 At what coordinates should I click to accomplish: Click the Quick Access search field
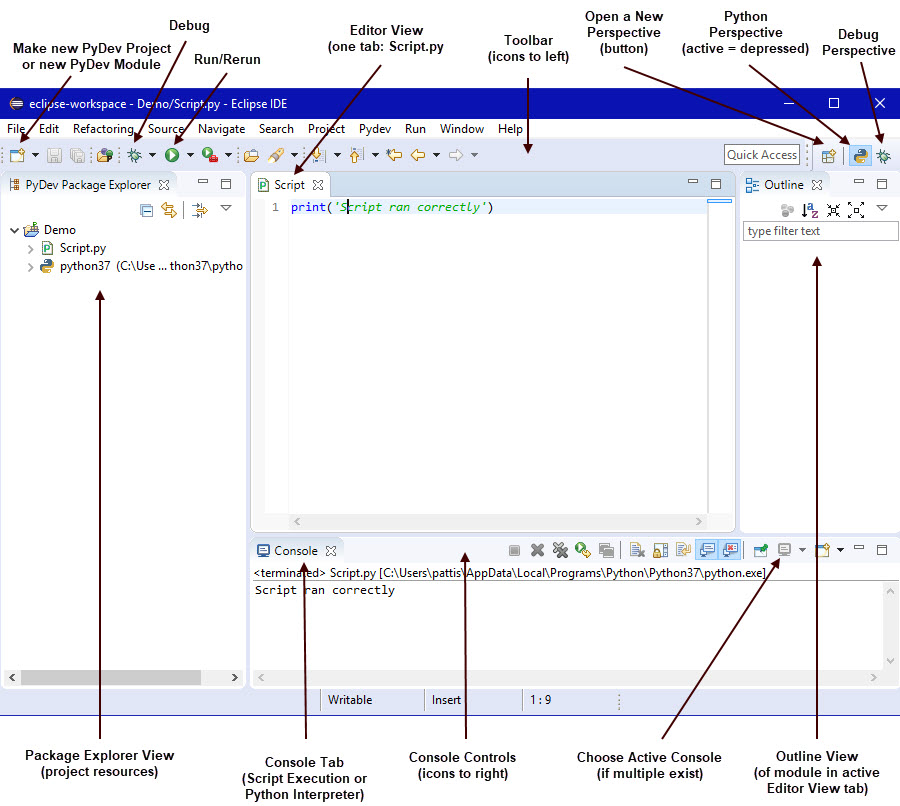(762, 155)
